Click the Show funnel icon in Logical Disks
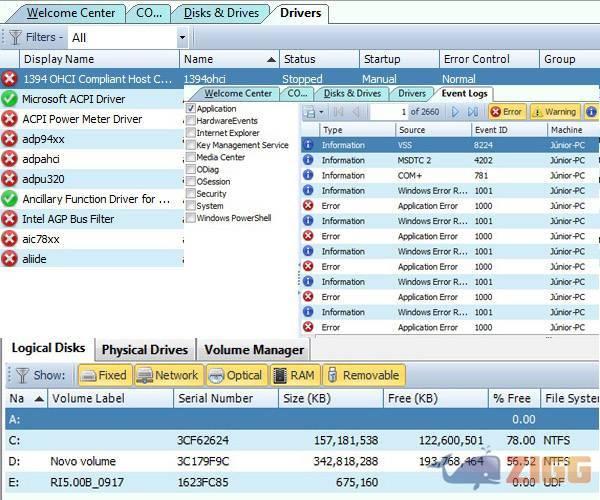The image size is (600, 500). pyautogui.click(x=22, y=376)
